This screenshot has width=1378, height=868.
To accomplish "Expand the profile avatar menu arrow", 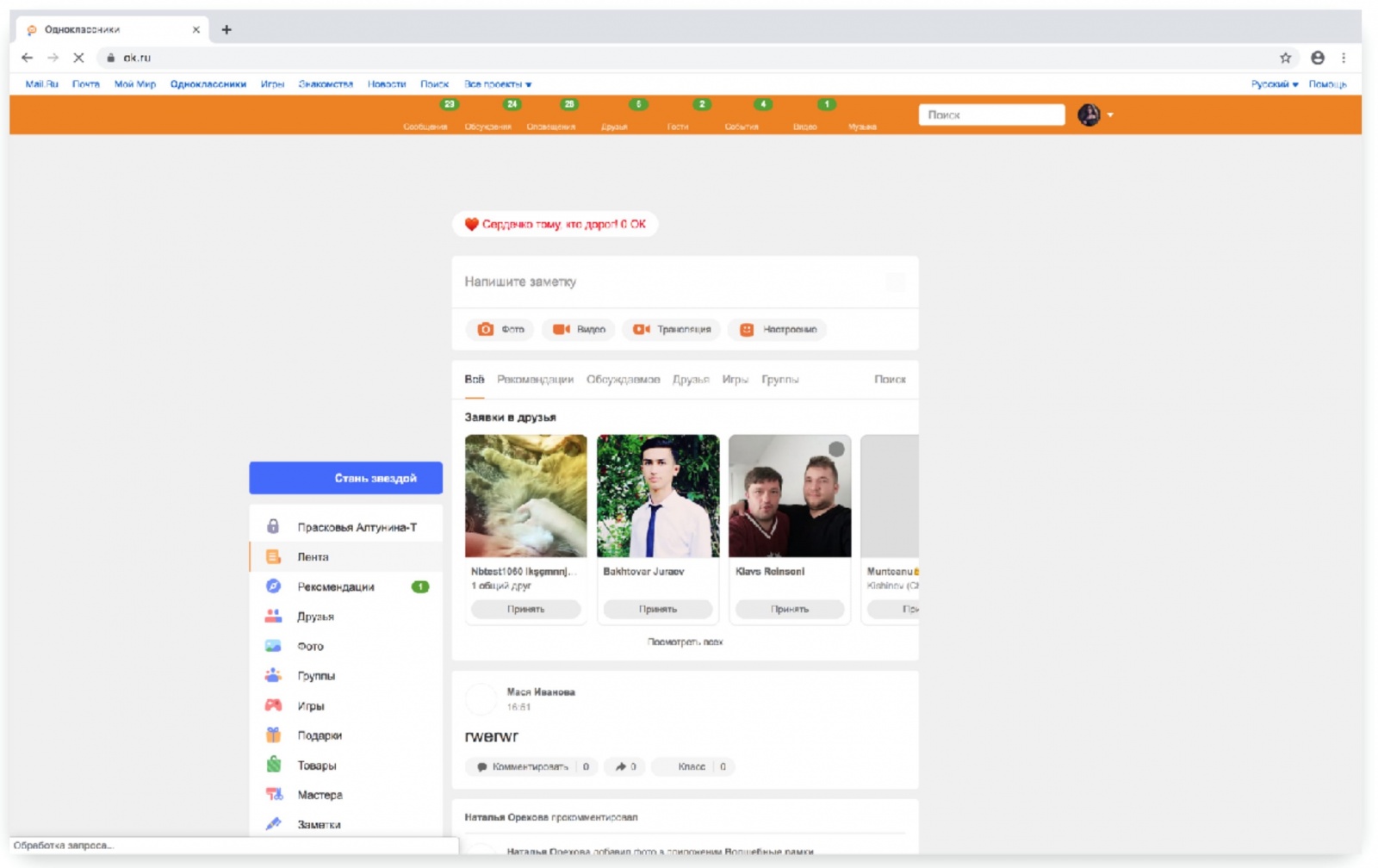I will [1111, 115].
